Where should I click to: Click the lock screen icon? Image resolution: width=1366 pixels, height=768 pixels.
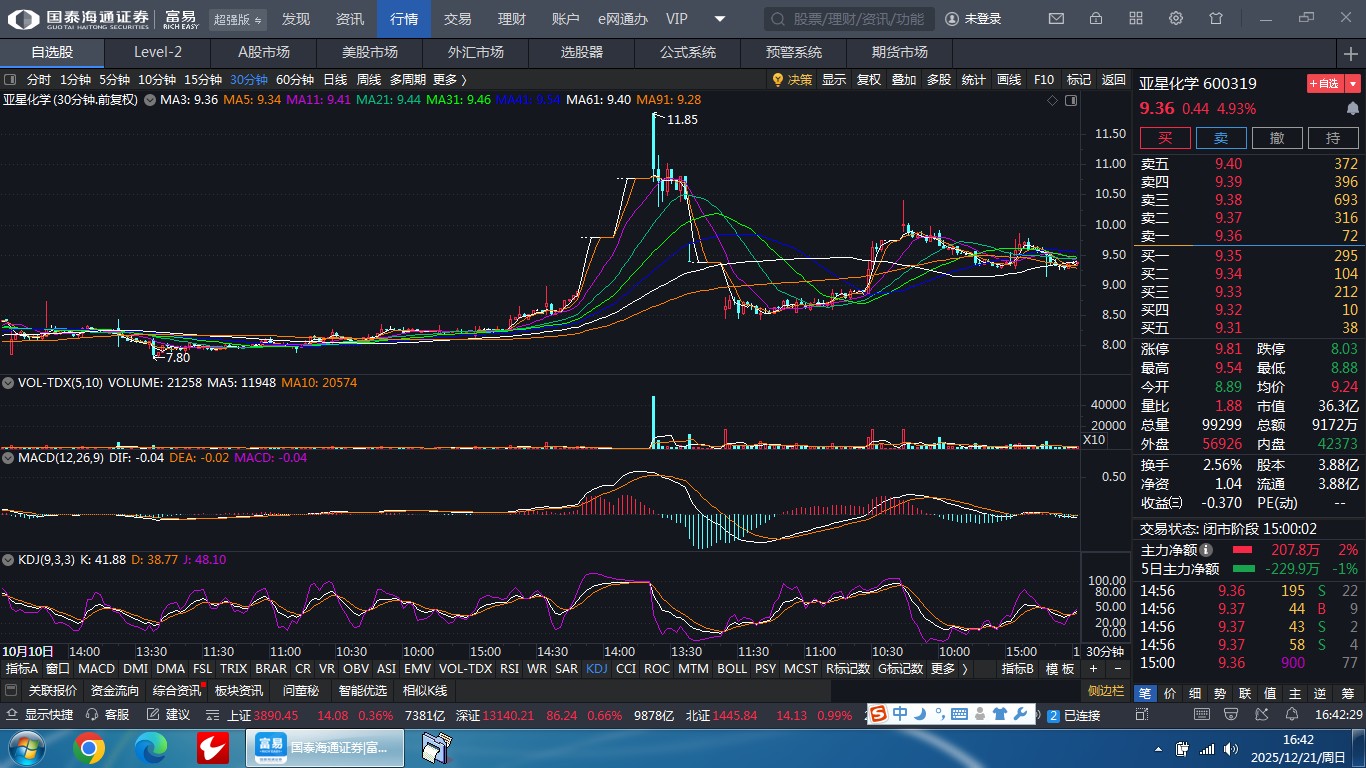(x=1096, y=18)
